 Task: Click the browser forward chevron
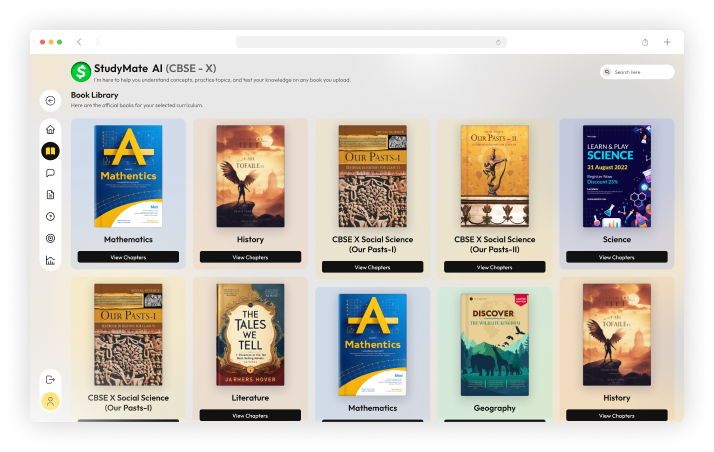pos(97,42)
